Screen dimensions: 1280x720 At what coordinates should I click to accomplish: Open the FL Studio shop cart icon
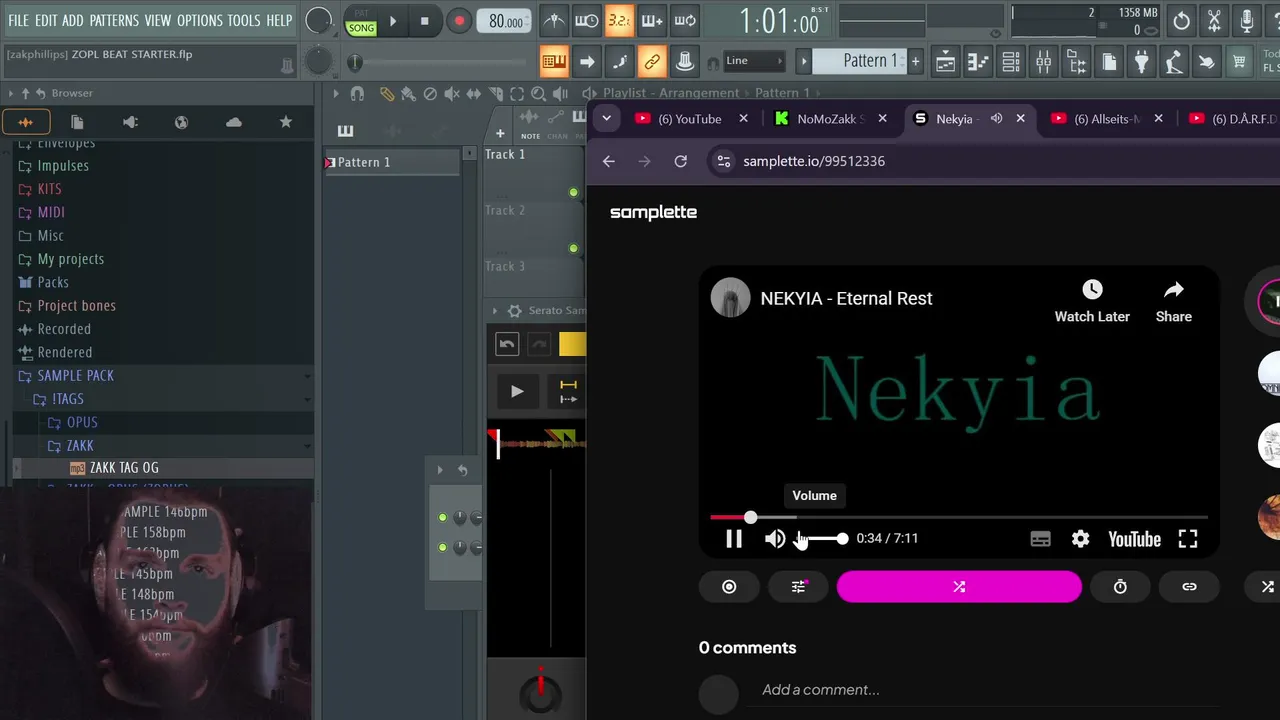(1239, 62)
